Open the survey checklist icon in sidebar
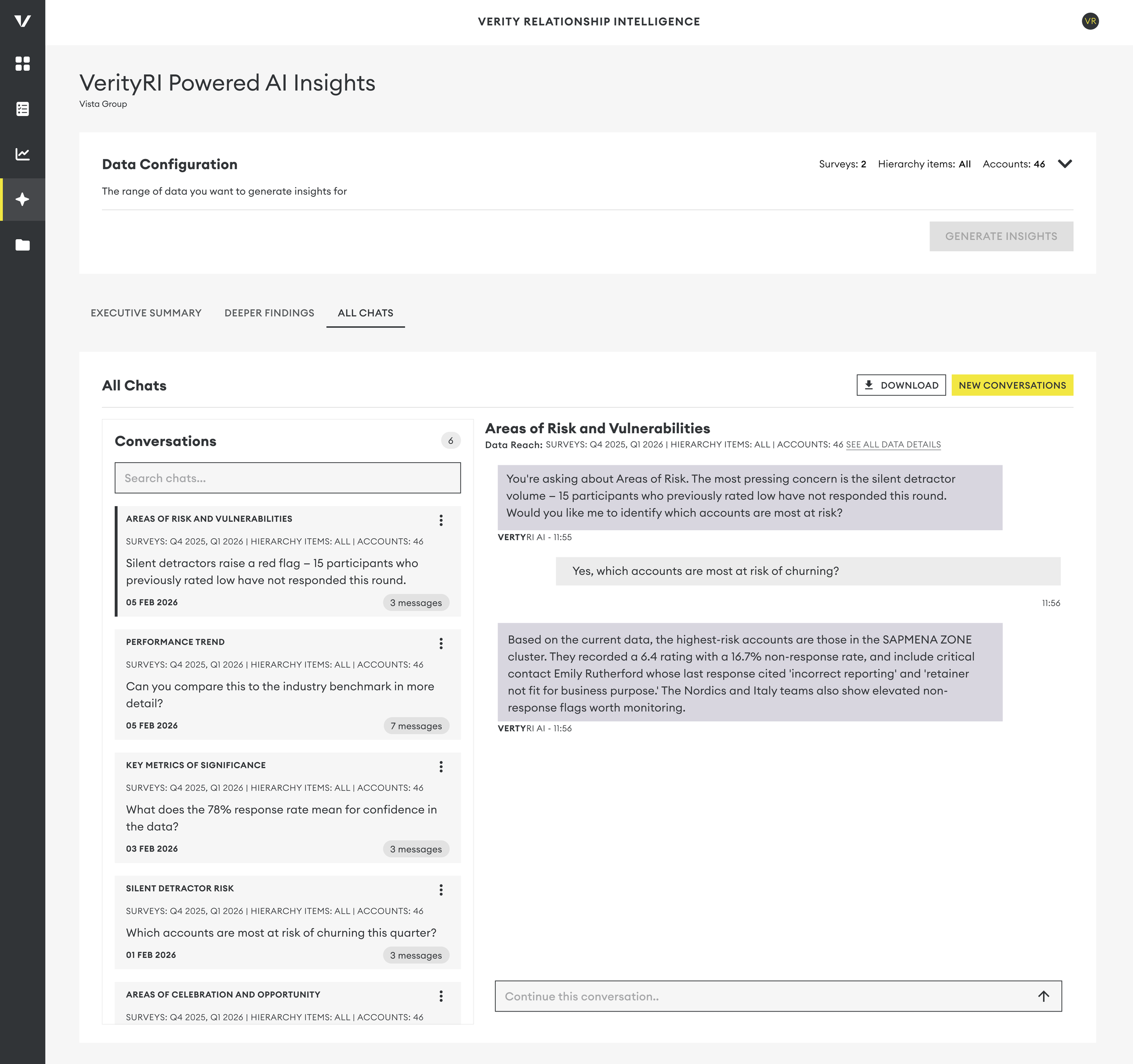This screenshot has width=1133, height=1064. tap(22, 109)
